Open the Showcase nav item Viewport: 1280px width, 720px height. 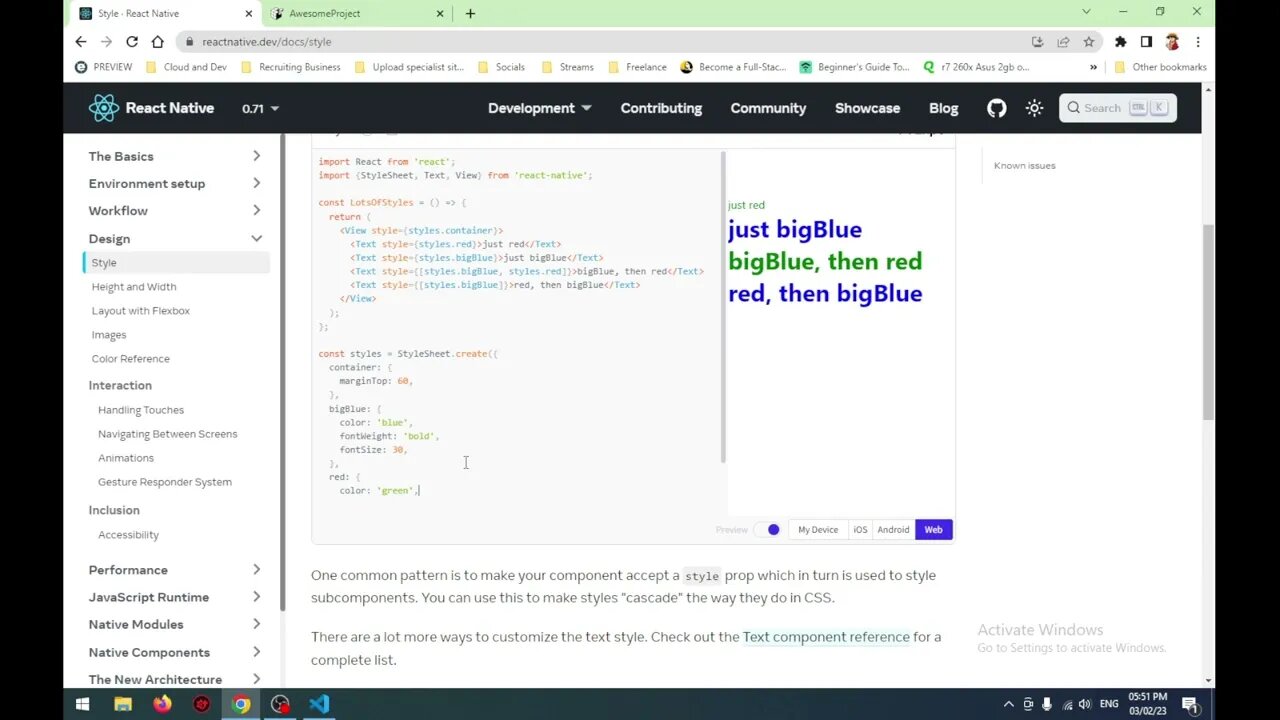(x=867, y=108)
